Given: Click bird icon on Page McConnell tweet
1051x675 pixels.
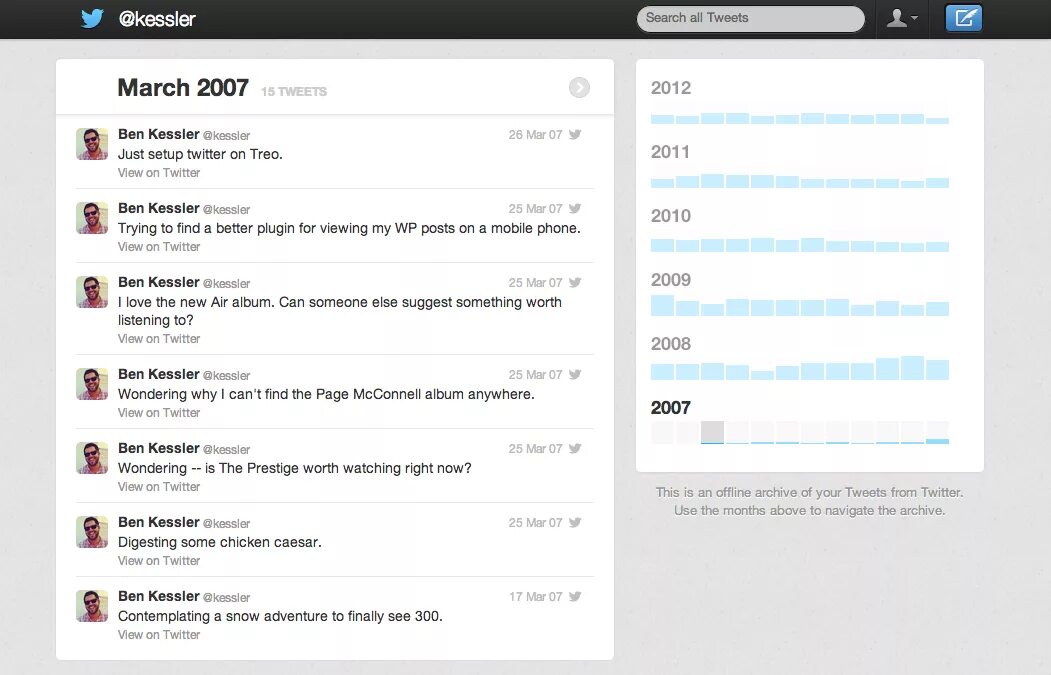Looking at the screenshot, I should (x=575, y=374).
